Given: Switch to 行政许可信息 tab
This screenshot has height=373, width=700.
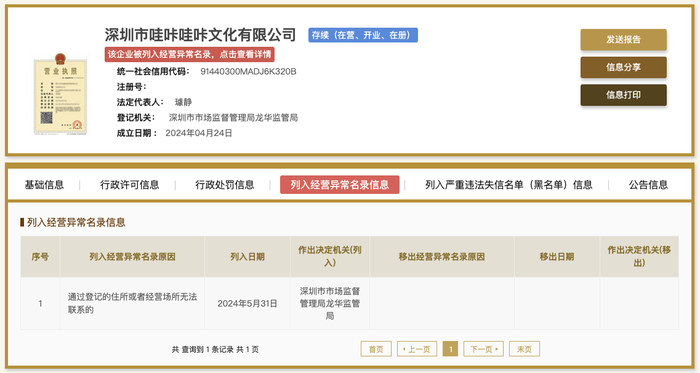Looking at the screenshot, I should (x=129, y=185).
